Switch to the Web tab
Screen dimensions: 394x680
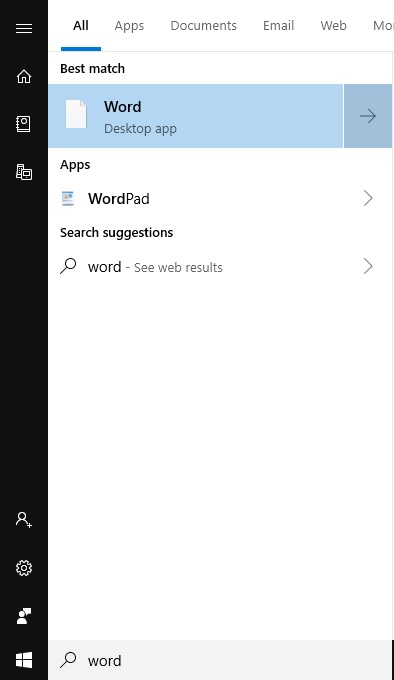click(x=333, y=26)
